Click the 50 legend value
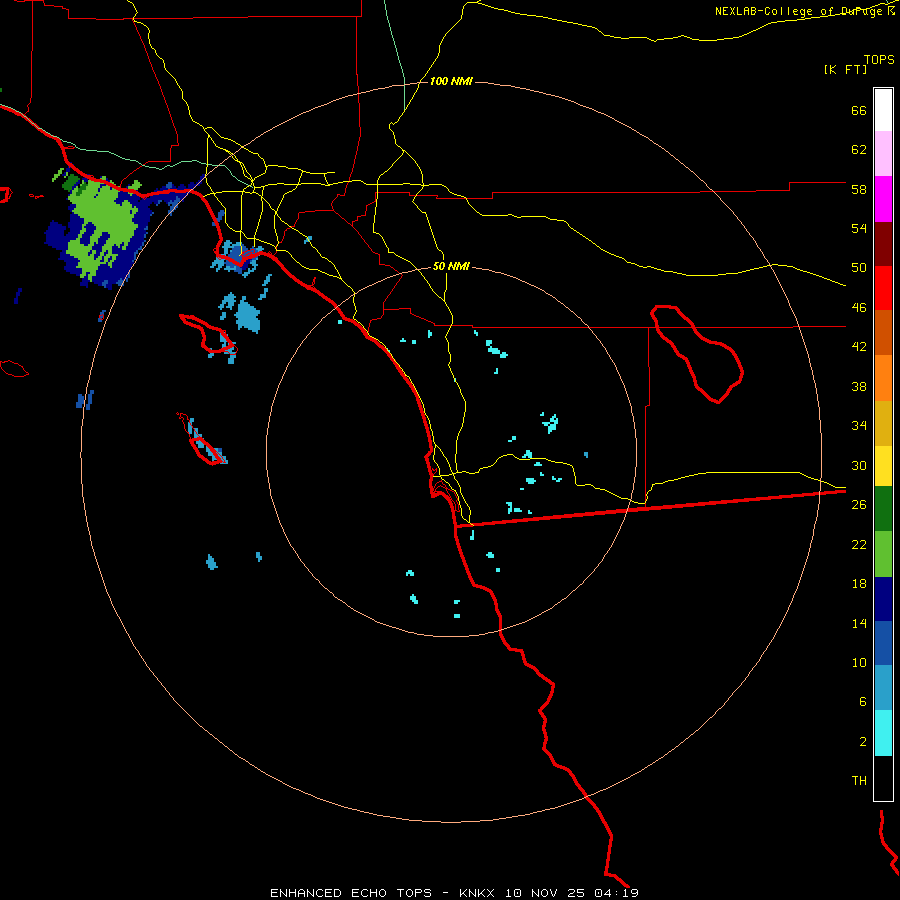 pyautogui.click(x=859, y=268)
